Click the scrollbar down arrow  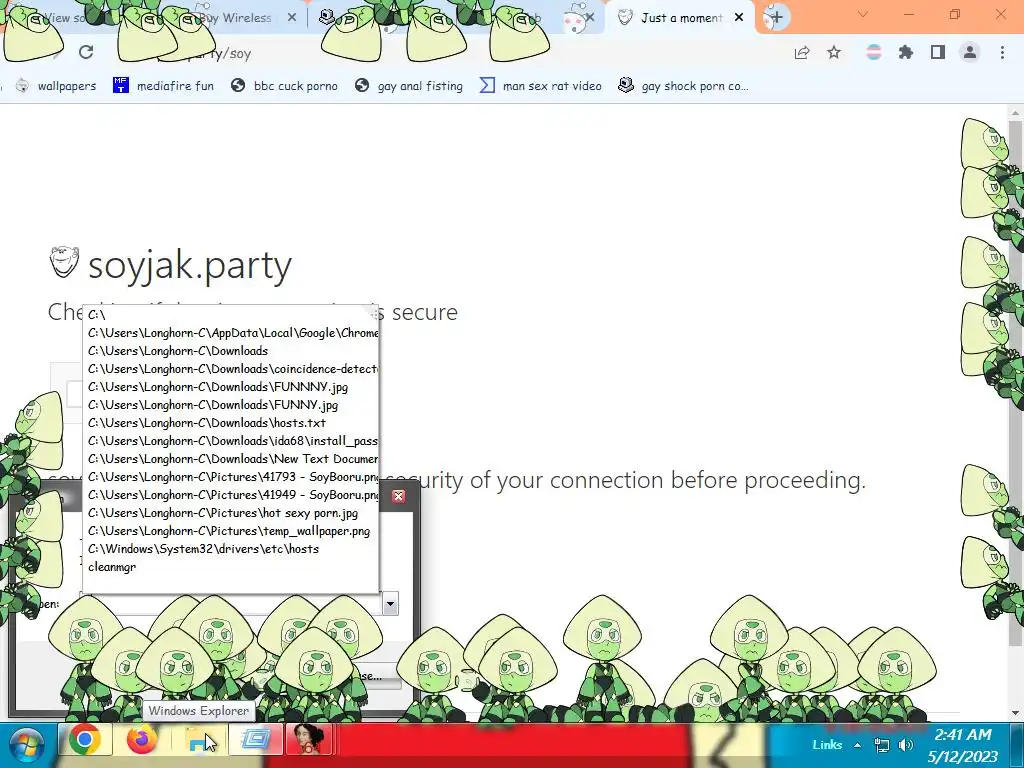[1015, 712]
